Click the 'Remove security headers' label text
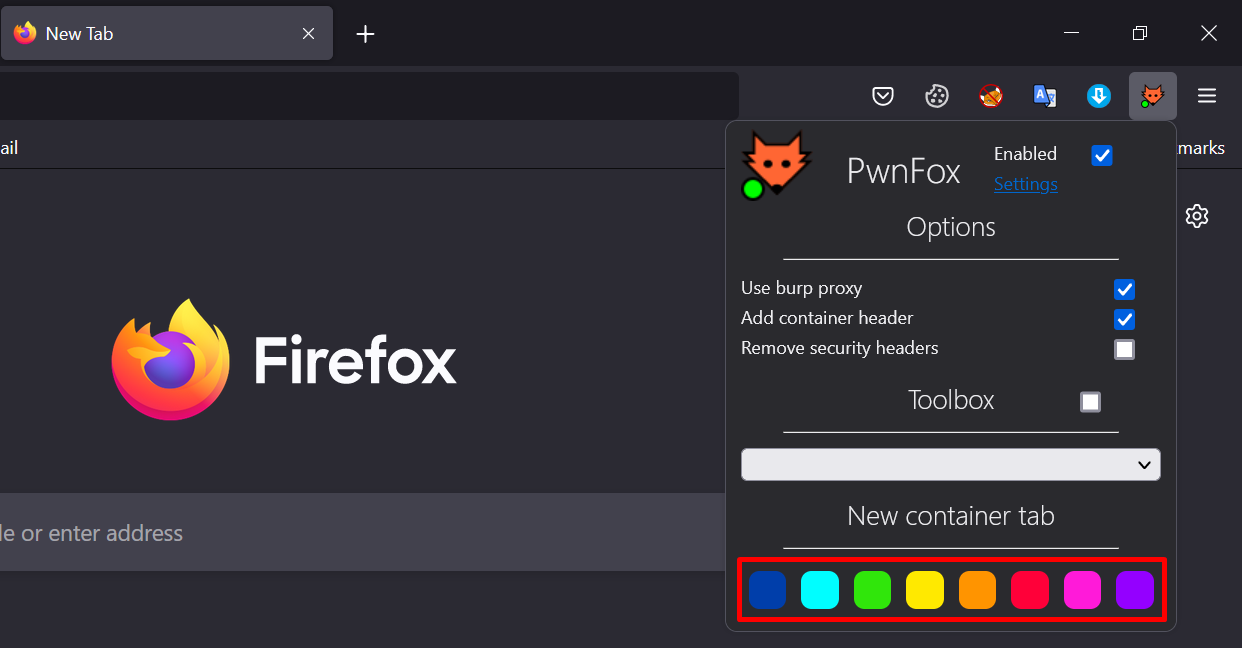 [x=839, y=348]
